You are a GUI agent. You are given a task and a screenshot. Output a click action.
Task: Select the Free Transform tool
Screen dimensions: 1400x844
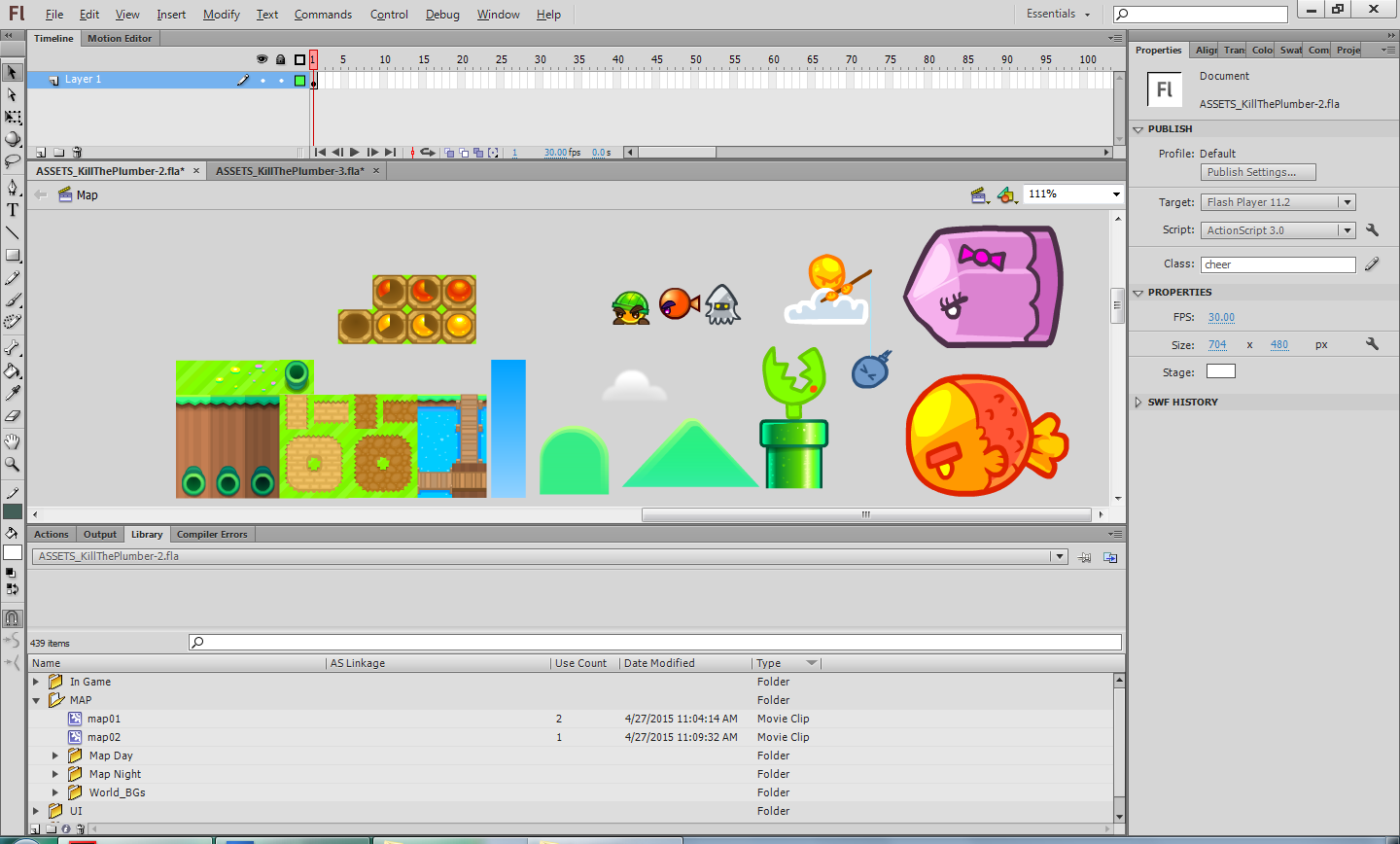pyautogui.click(x=13, y=117)
